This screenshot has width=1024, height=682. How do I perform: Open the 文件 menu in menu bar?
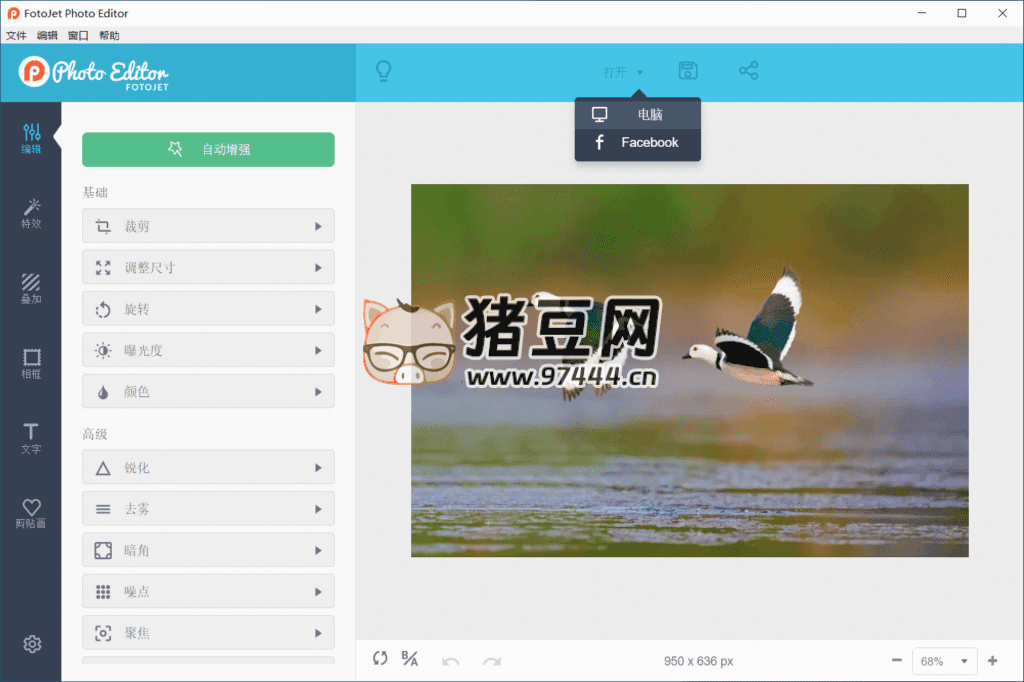tap(16, 35)
